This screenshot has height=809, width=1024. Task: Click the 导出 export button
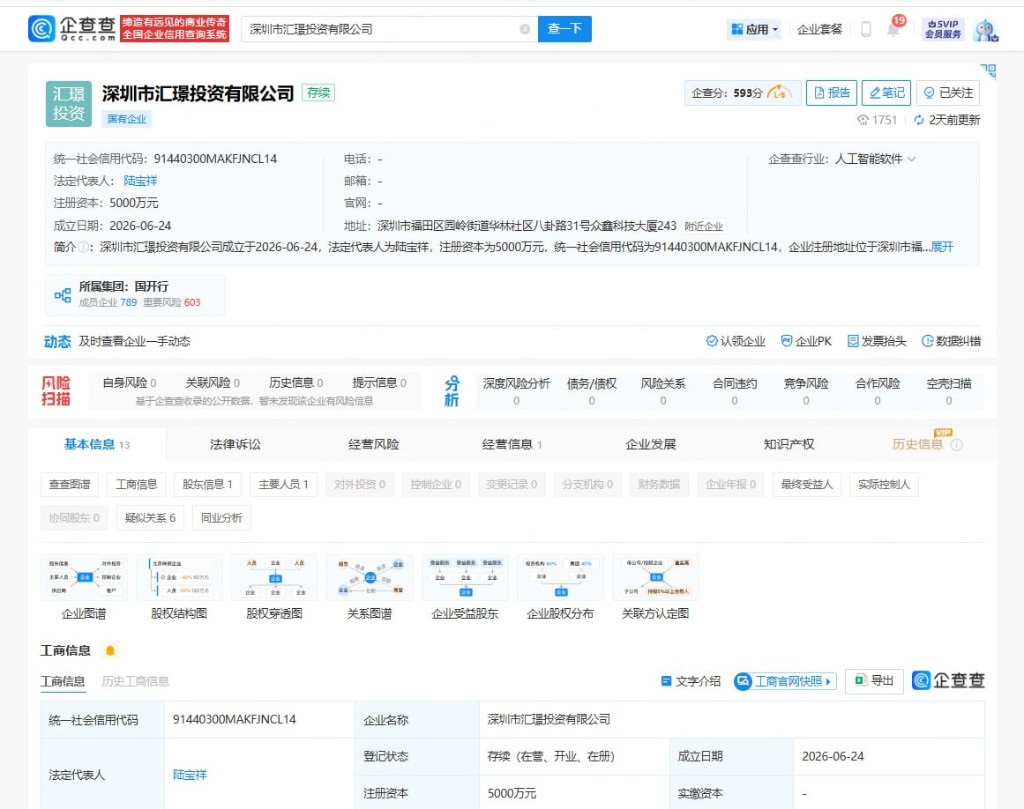point(874,680)
